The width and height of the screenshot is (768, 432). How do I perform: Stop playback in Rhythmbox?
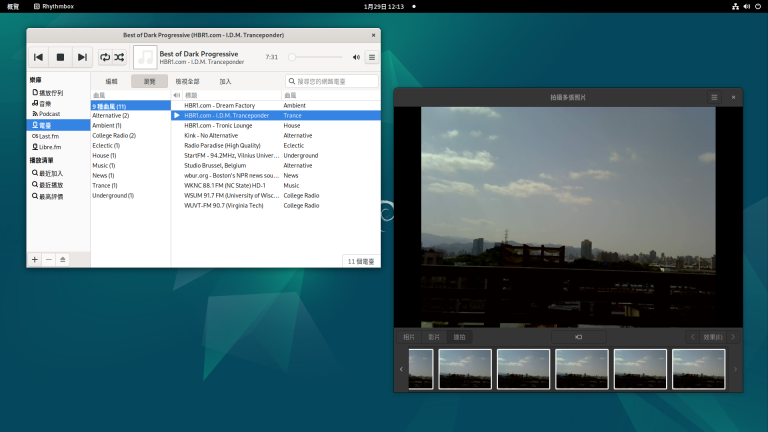(x=60, y=57)
